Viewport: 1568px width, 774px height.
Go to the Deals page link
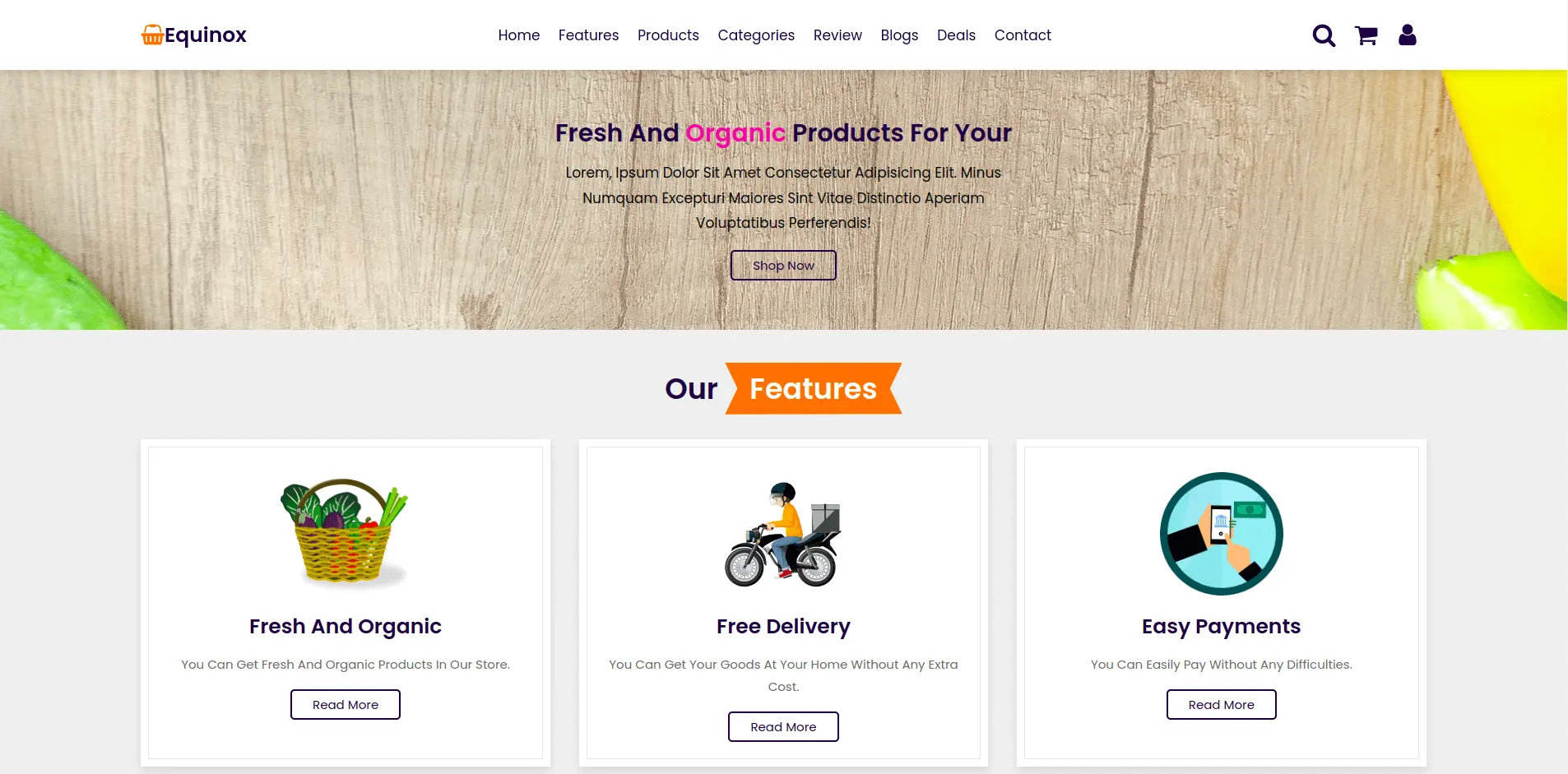click(x=956, y=35)
